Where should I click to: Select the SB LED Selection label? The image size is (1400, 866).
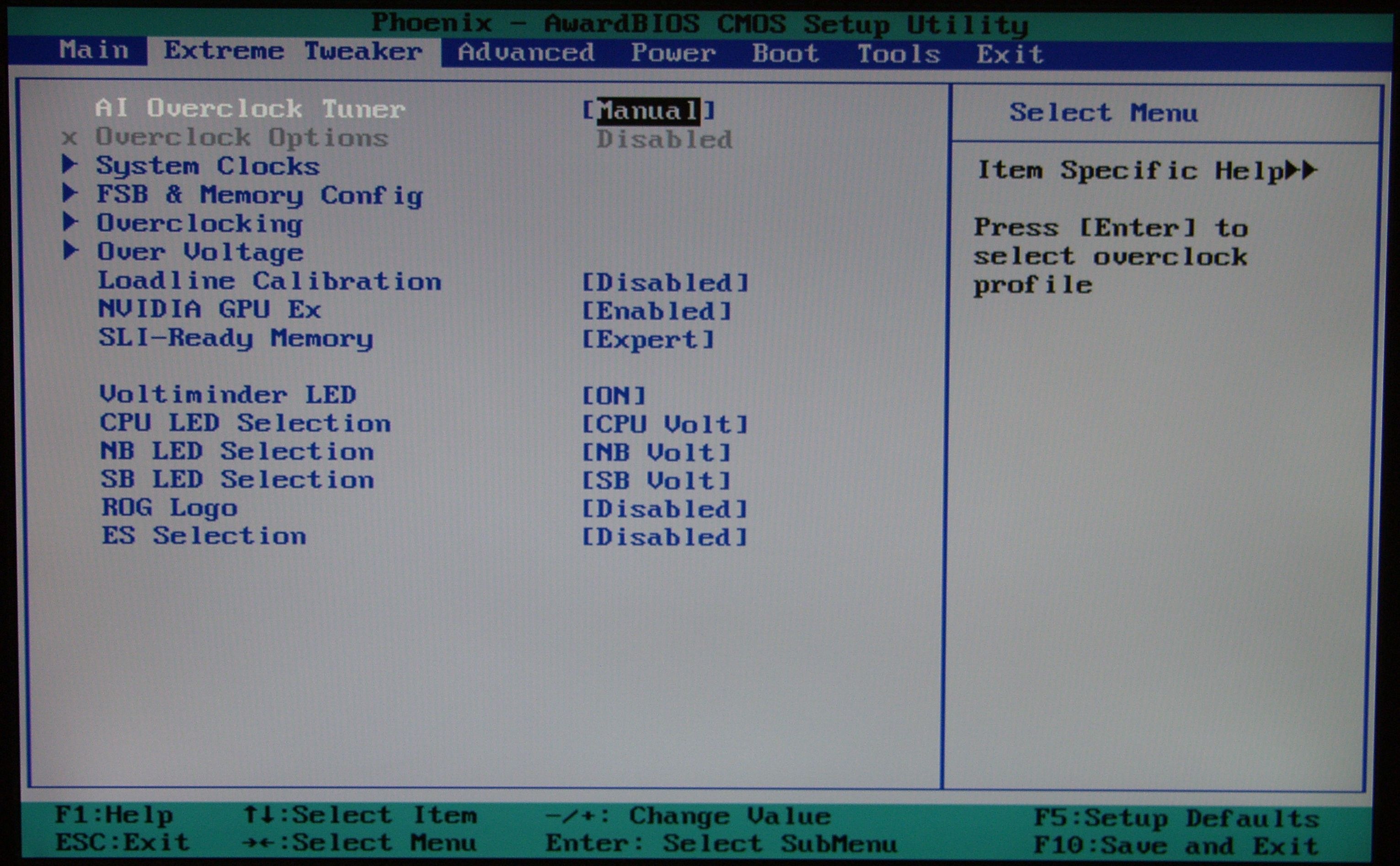point(237,479)
